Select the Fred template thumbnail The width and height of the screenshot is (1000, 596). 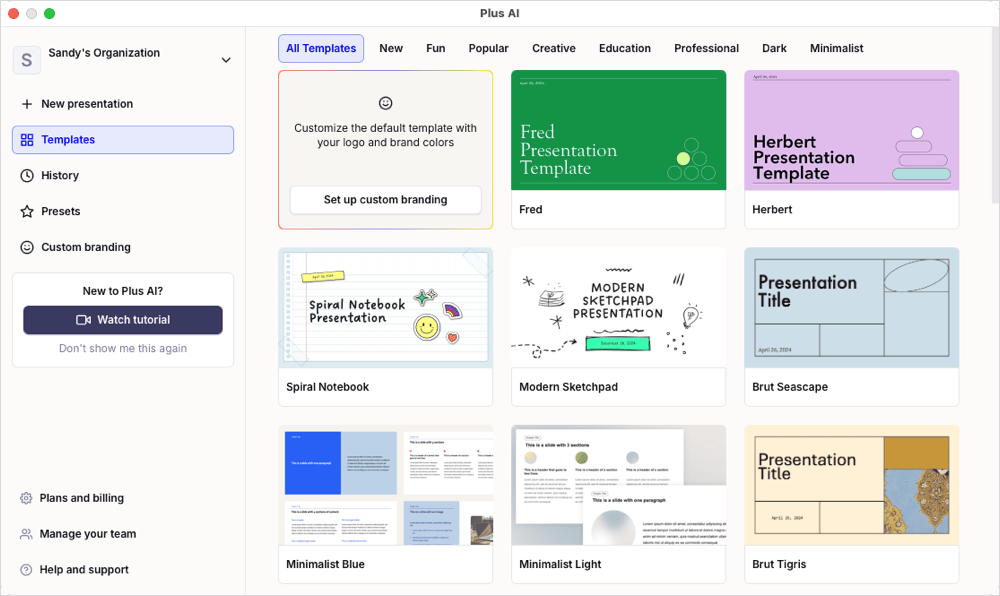coord(619,130)
